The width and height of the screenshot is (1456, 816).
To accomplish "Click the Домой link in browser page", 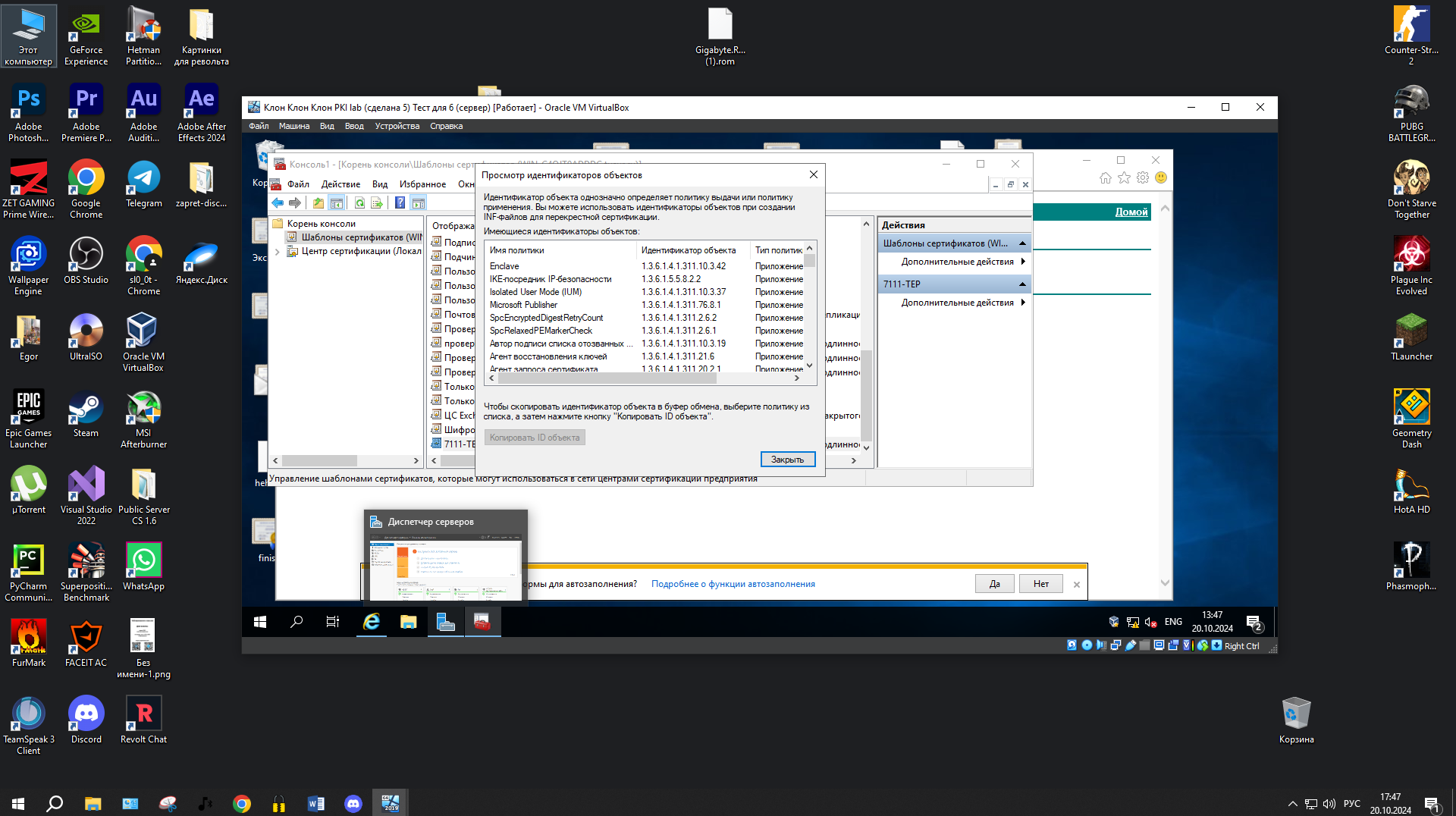I will coord(1131,212).
